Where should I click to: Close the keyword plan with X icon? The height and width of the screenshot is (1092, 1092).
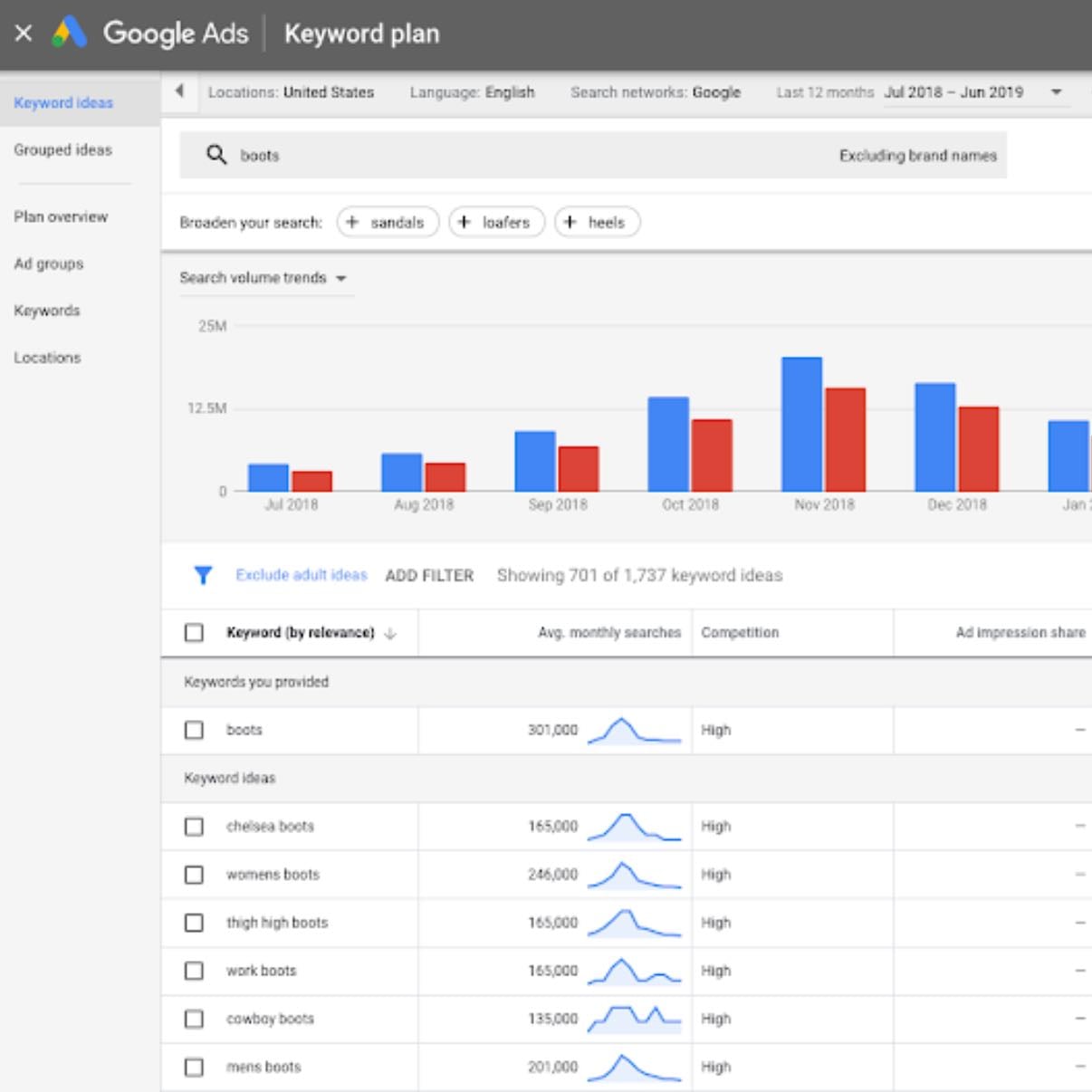(x=24, y=34)
